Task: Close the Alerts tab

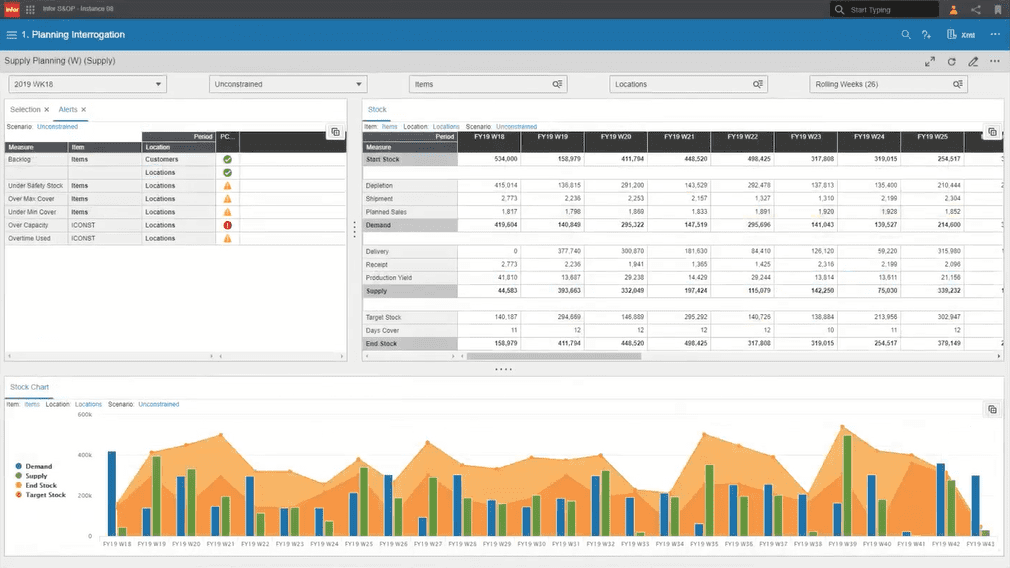Action: click(x=84, y=109)
